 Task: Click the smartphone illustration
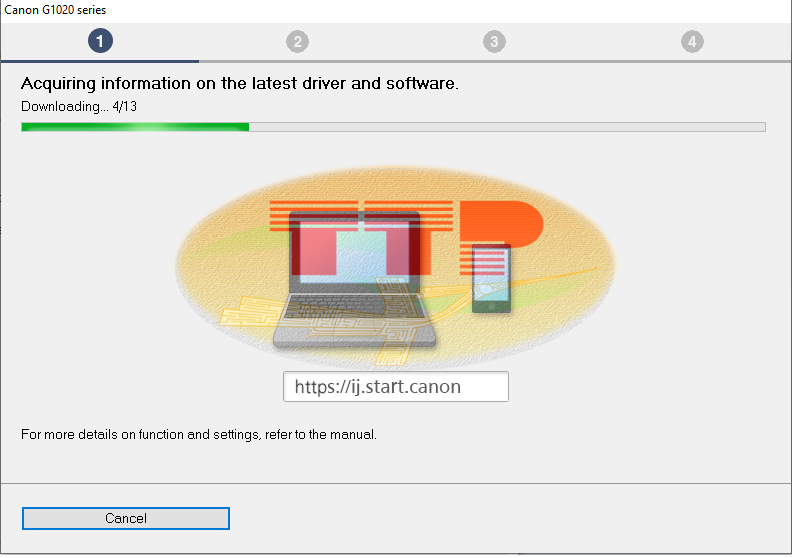(x=491, y=278)
